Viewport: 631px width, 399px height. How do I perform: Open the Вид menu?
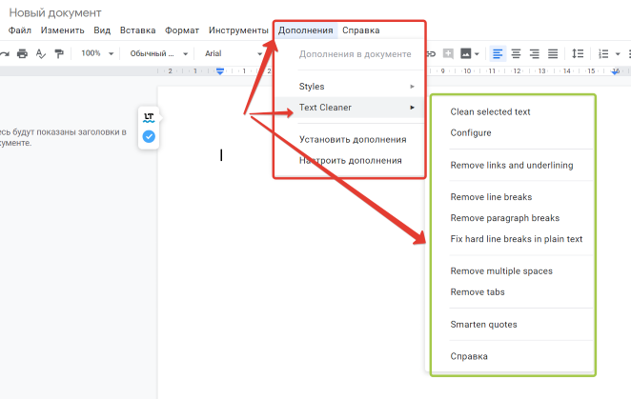click(x=102, y=30)
